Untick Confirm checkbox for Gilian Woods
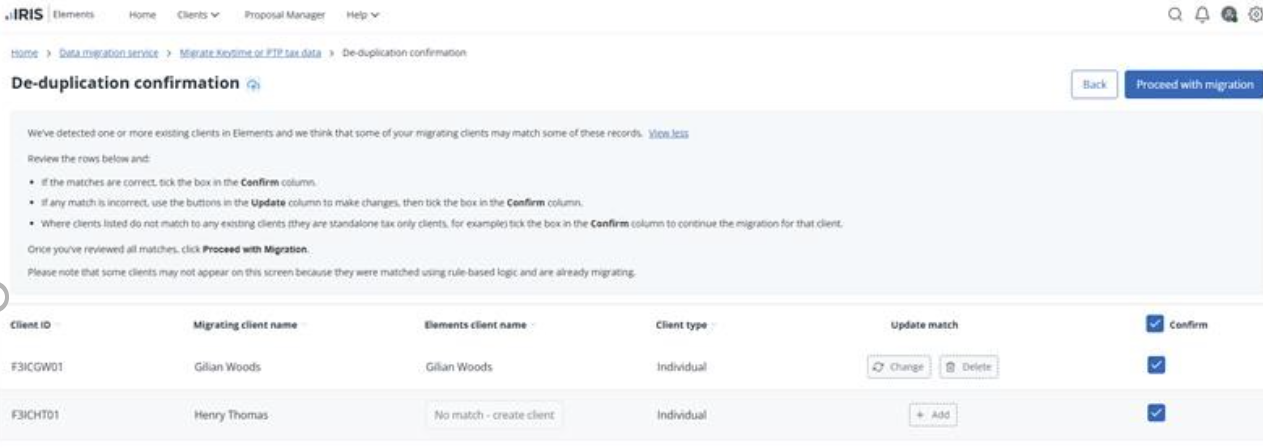Viewport: 1263px width, 448px height. [1155, 365]
